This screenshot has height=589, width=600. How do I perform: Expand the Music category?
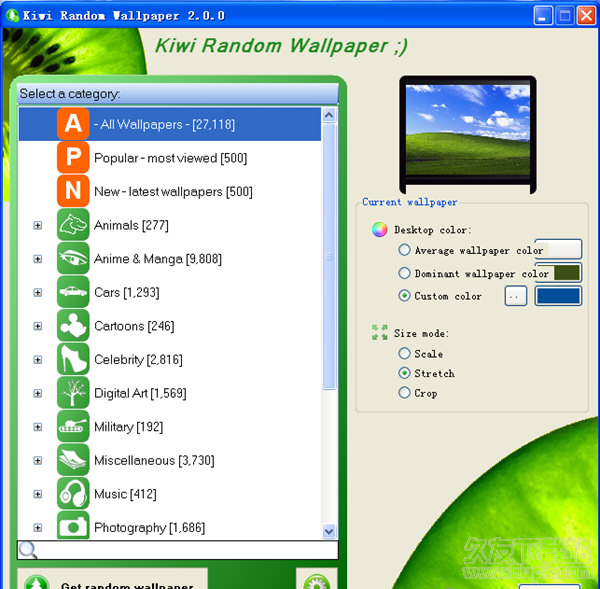point(38,494)
